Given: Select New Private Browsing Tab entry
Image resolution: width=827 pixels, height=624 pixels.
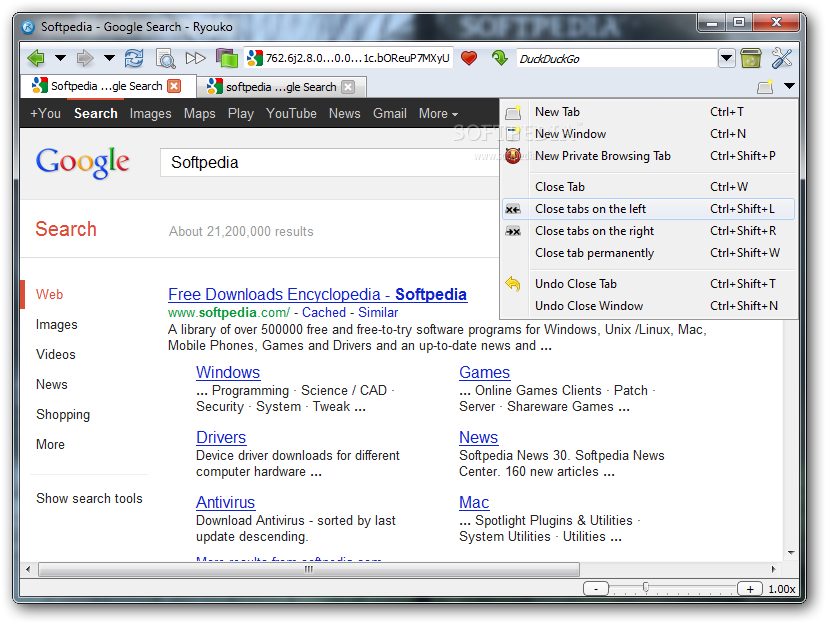Looking at the screenshot, I should coord(648,156).
